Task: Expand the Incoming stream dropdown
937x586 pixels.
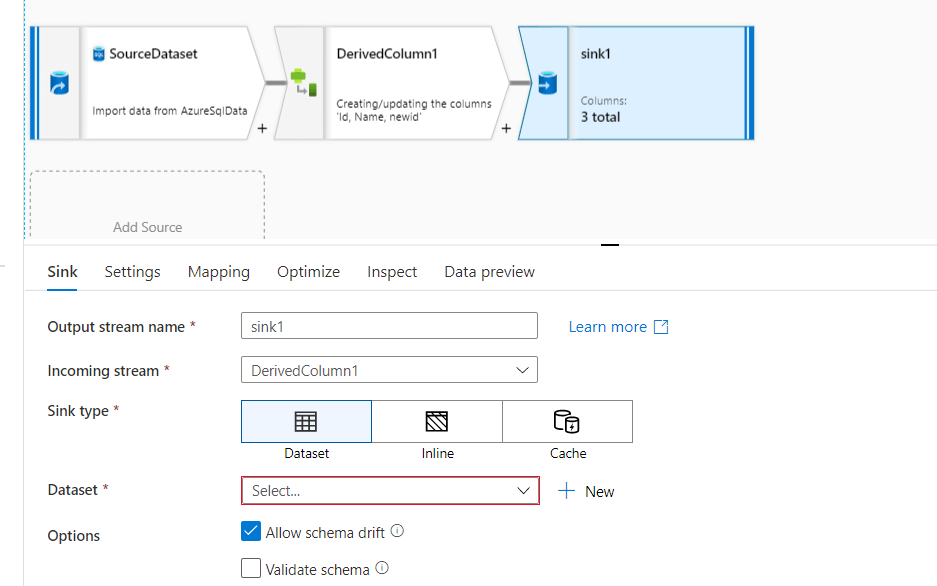Action: (x=390, y=370)
